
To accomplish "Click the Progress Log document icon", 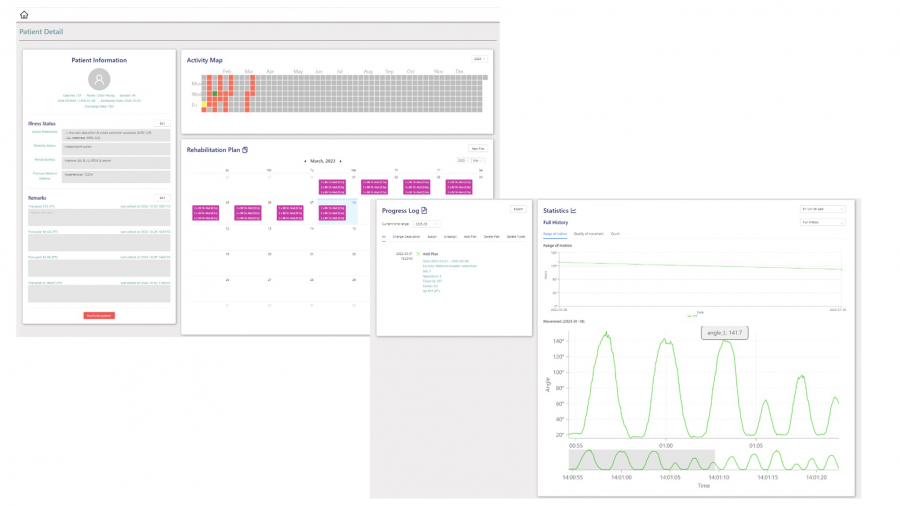I will 424,211.
